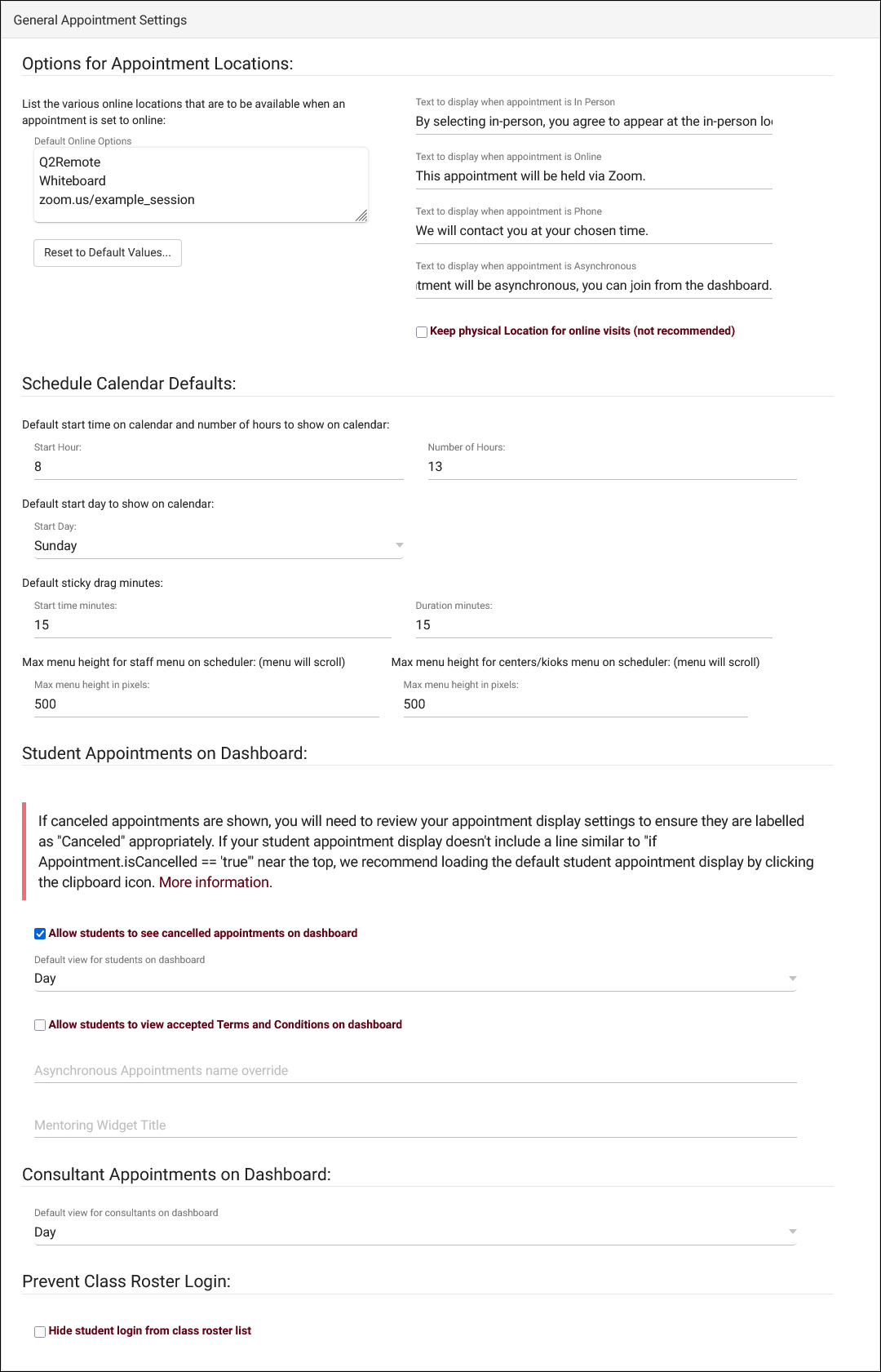
Task: Click the Default Online Options textarea resize handle
Action: tap(361, 215)
